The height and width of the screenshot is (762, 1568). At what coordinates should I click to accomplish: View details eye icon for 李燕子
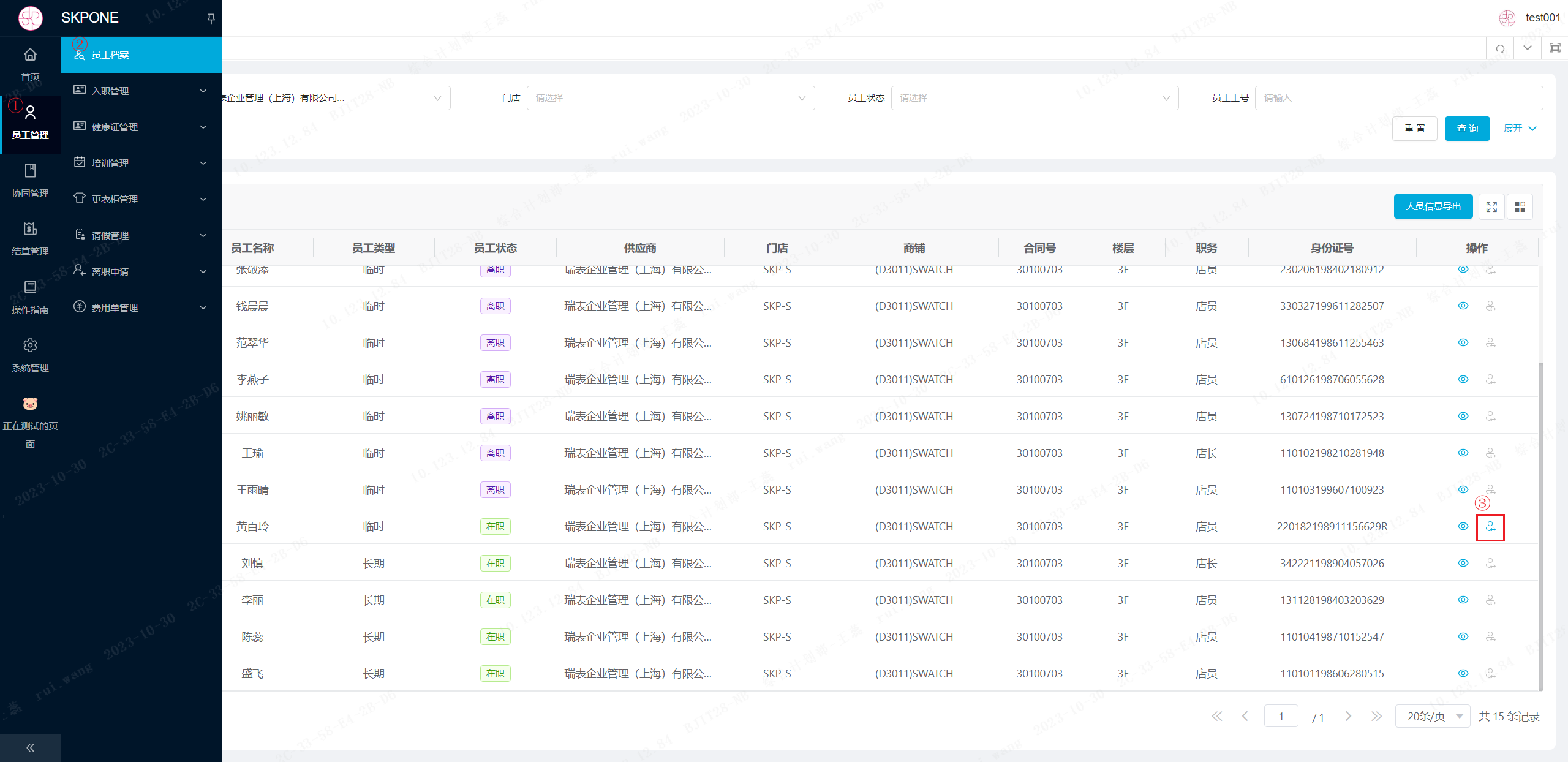tap(1463, 380)
